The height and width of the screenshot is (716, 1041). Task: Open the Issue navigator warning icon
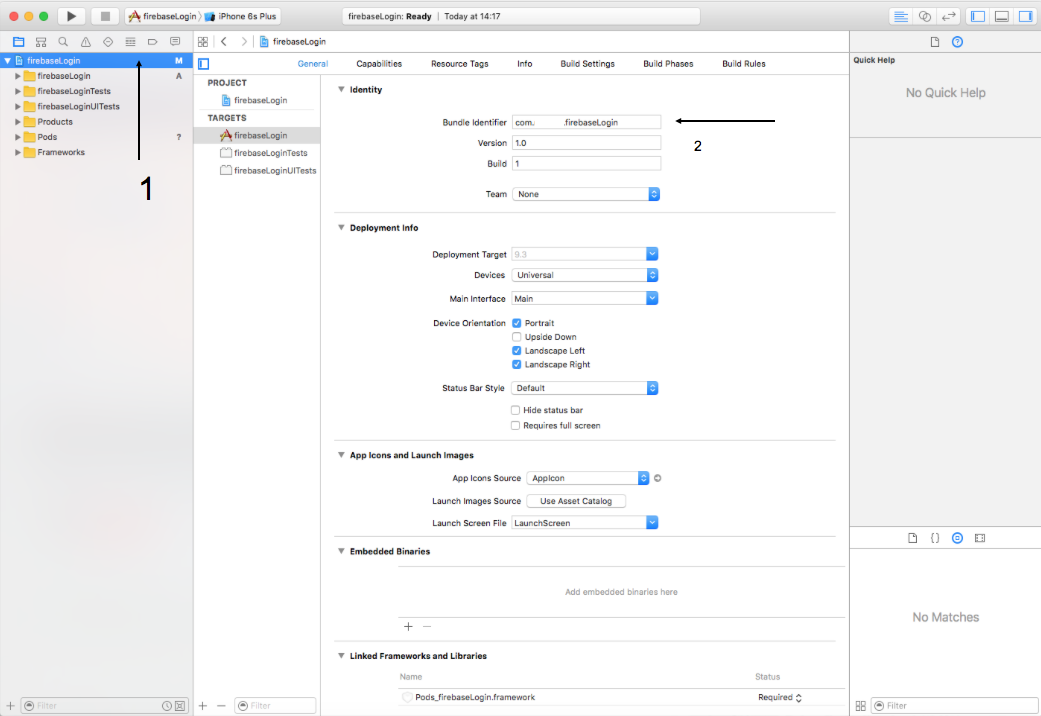pyautogui.click(x=86, y=42)
